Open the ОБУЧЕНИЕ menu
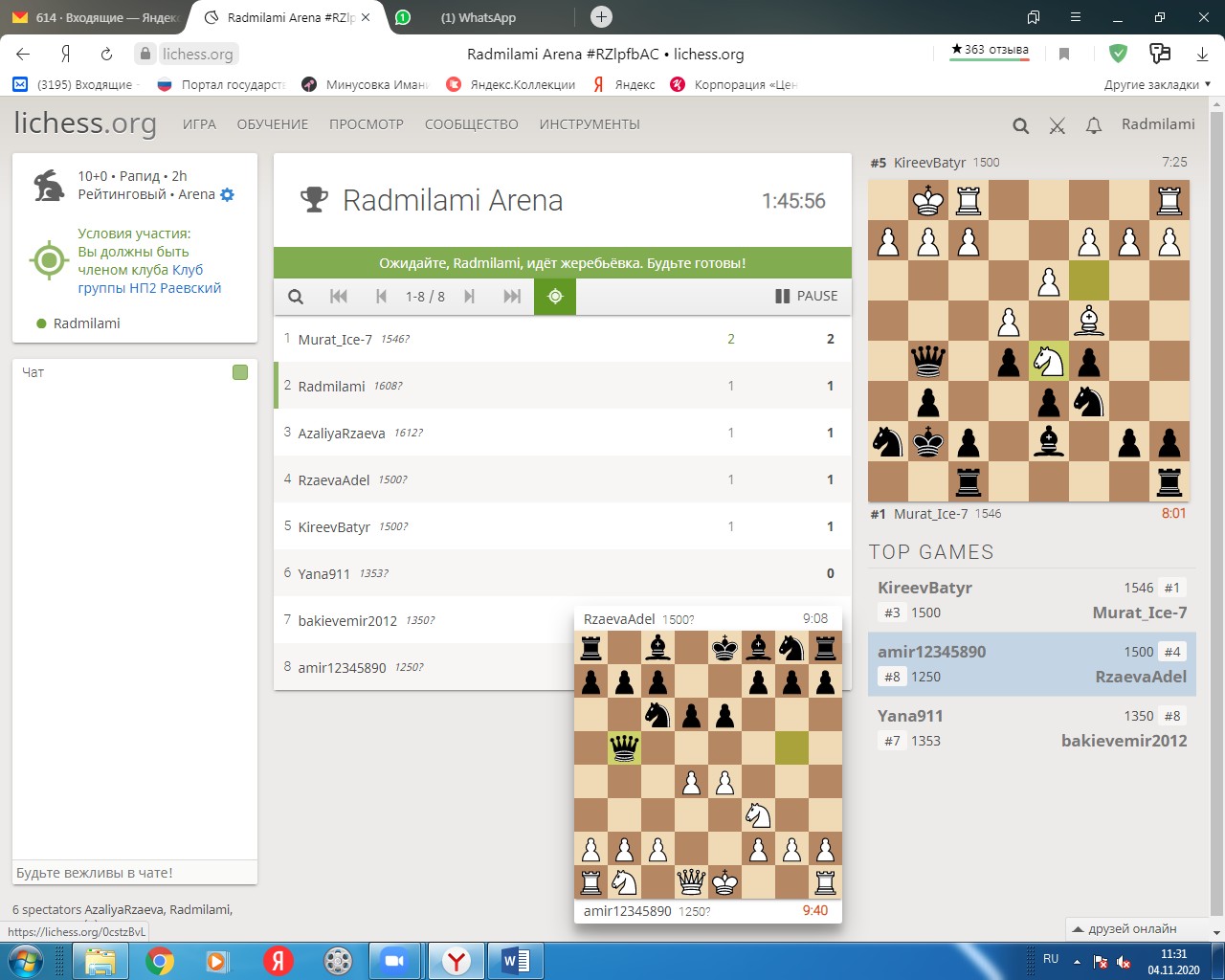Screen dimensions: 1225x980 273,124
